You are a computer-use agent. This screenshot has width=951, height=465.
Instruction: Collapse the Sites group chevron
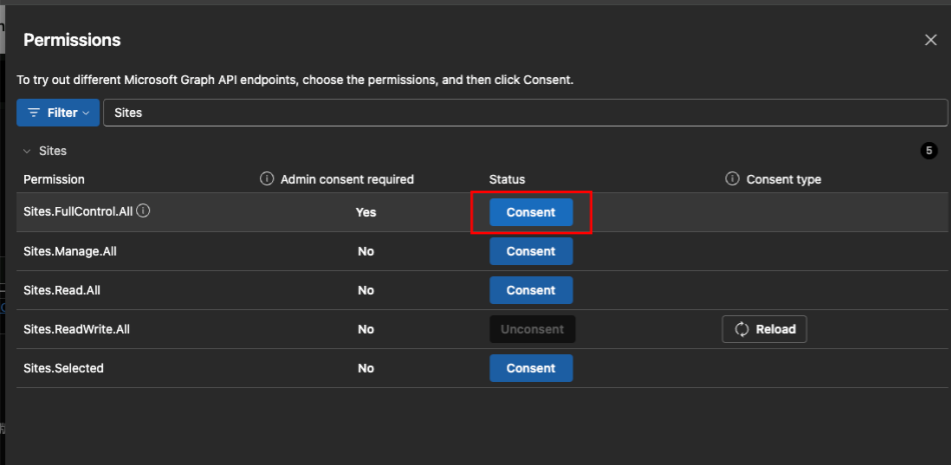pyautogui.click(x=27, y=151)
